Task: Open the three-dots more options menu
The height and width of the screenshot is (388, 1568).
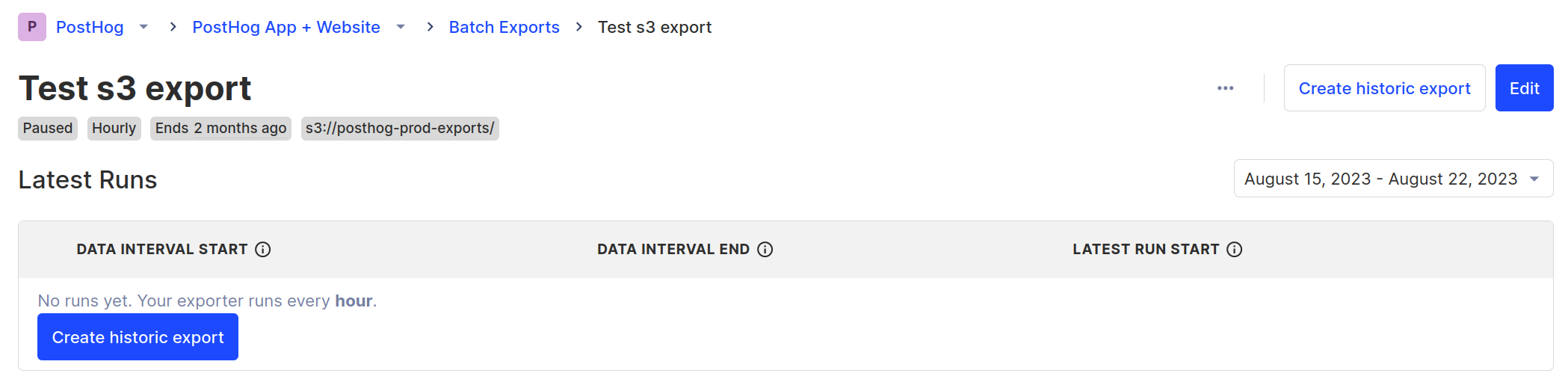Action: click(1225, 88)
